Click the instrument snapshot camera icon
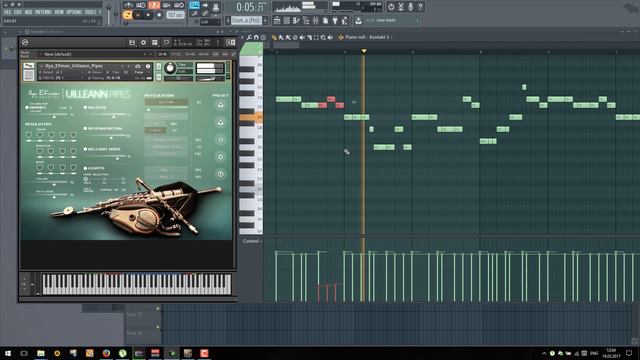This screenshot has height=360, width=640. (138, 66)
